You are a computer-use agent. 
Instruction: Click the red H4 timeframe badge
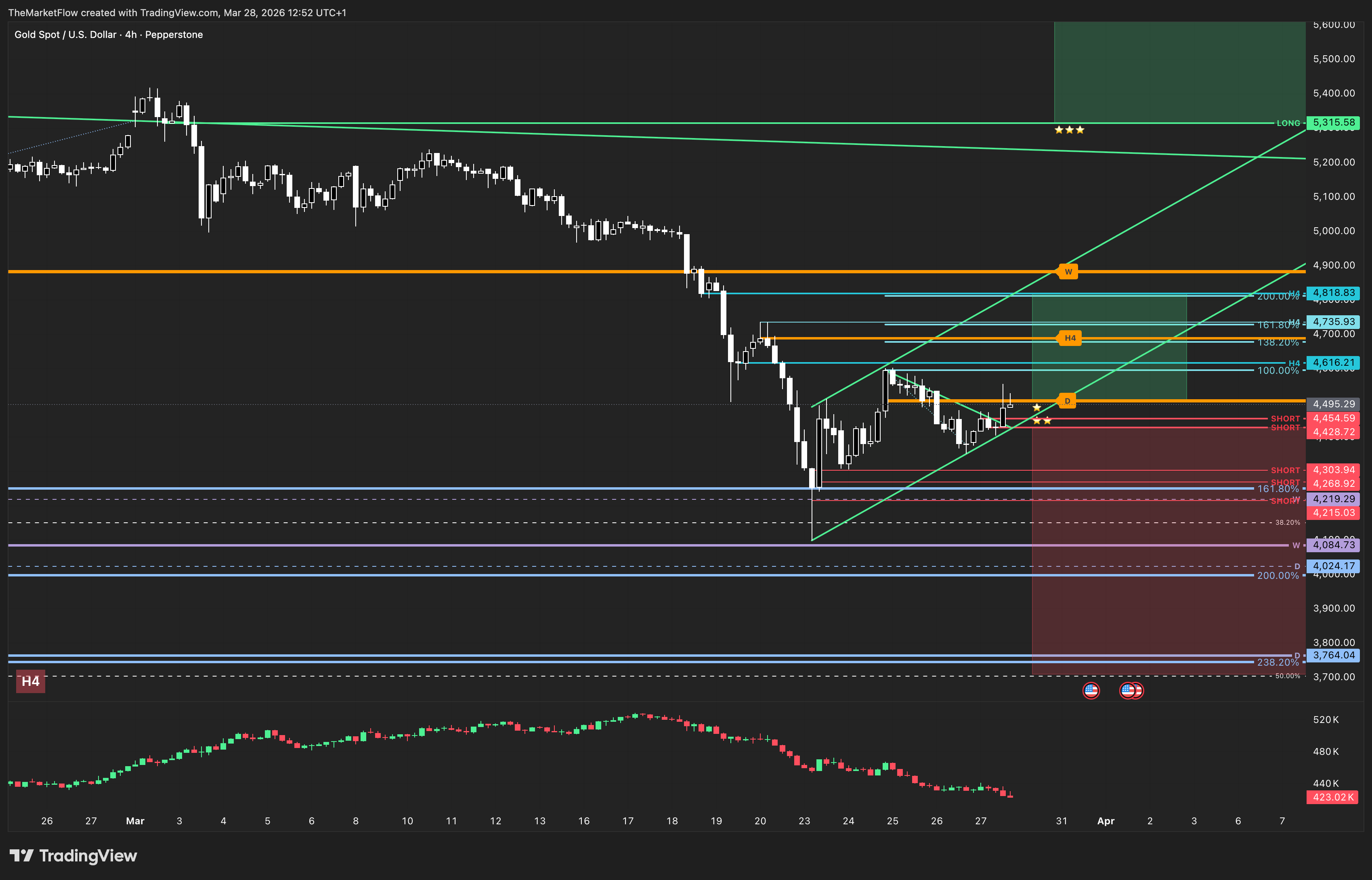click(x=30, y=681)
